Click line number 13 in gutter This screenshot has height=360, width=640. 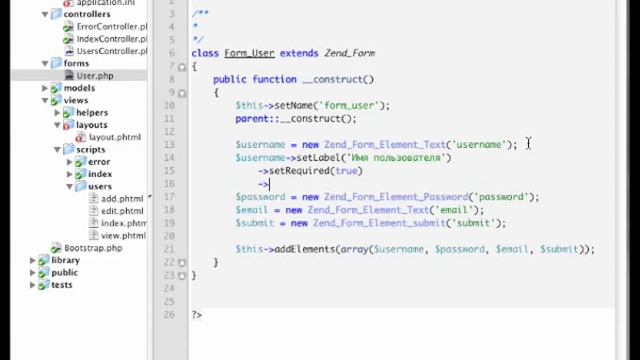(x=169, y=145)
